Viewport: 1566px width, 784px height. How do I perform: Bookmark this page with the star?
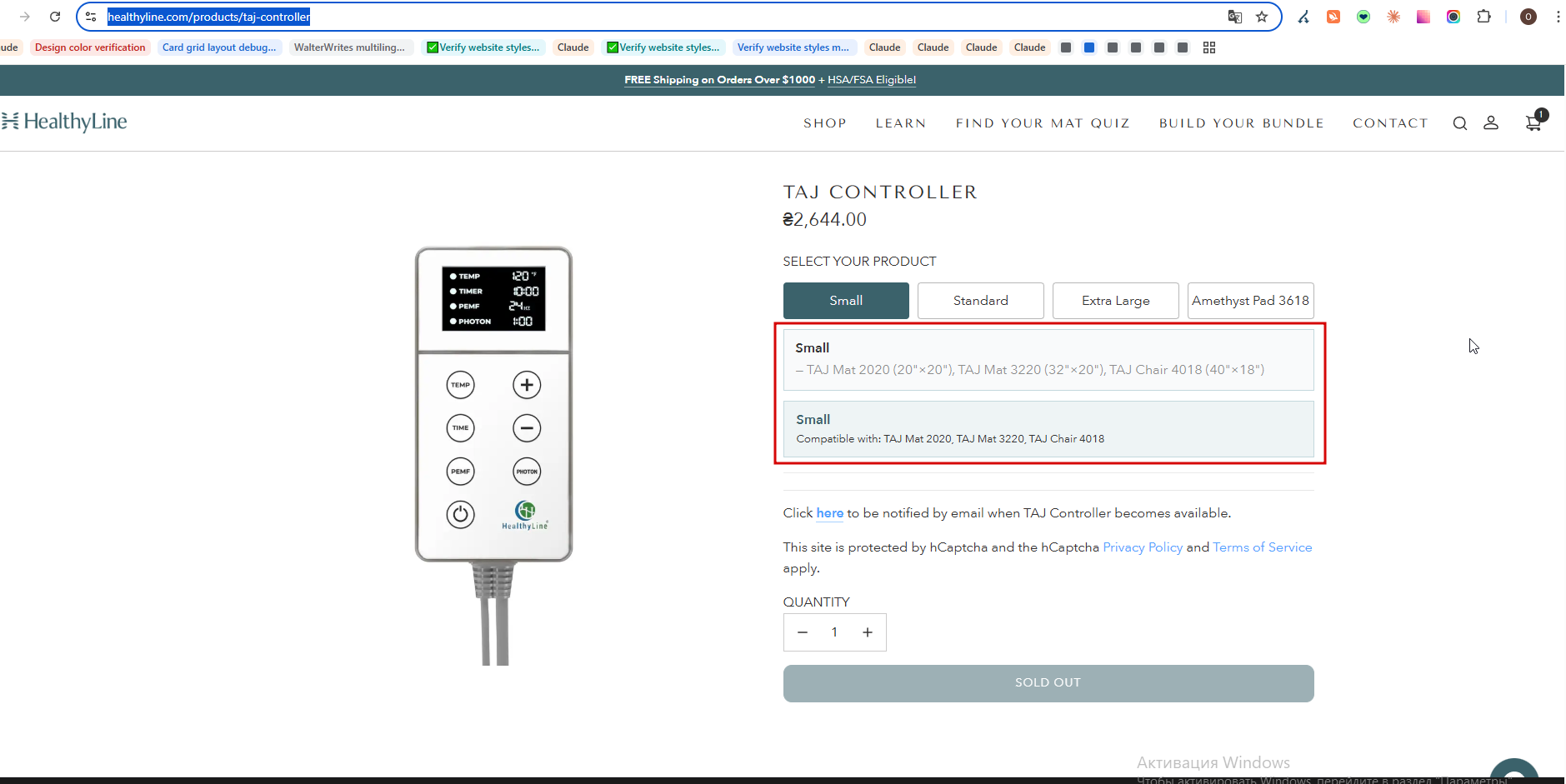point(1262,17)
